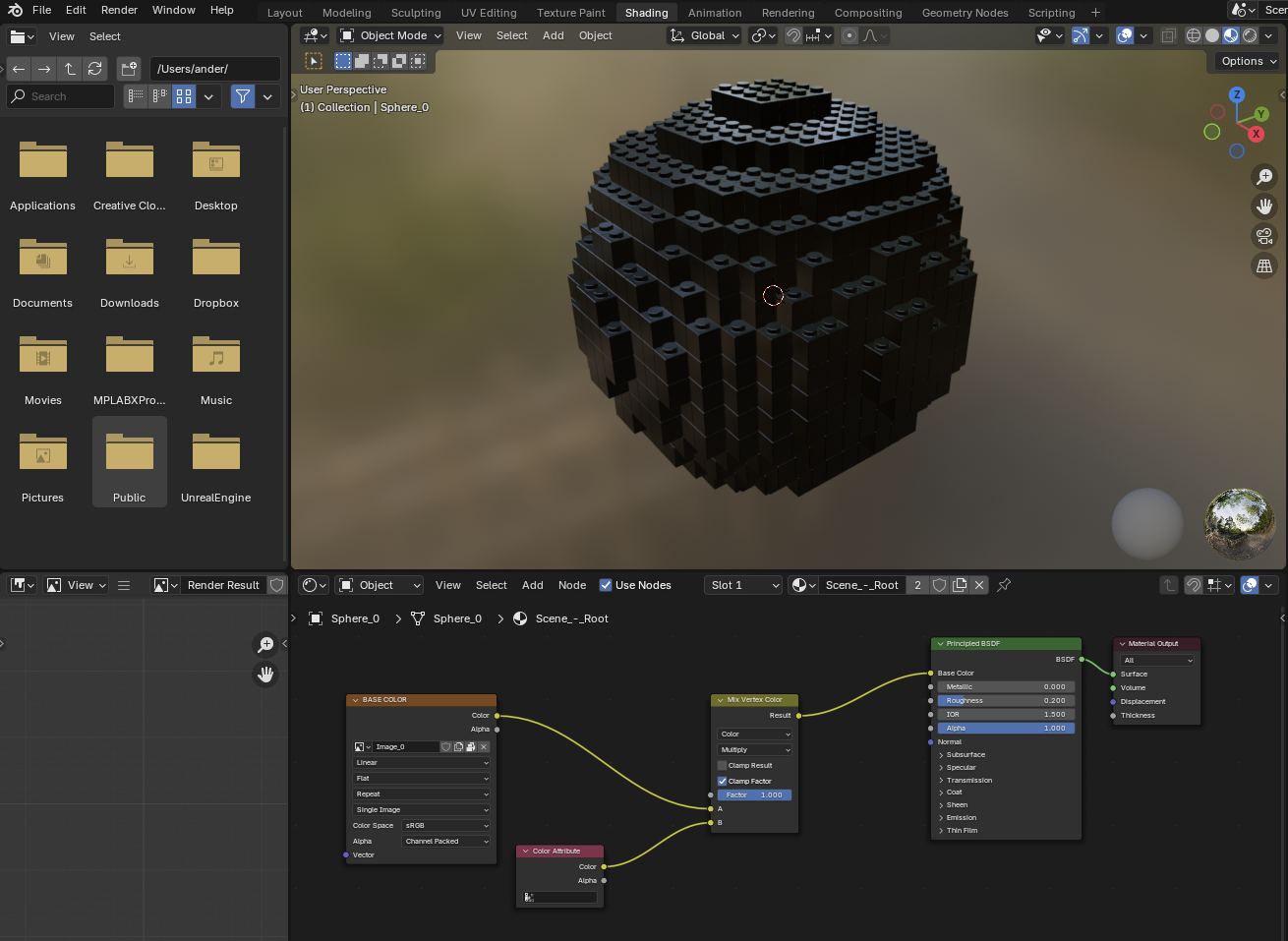Pin the node editor material icon
This screenshot has width=1288, height=941.
1004,585
